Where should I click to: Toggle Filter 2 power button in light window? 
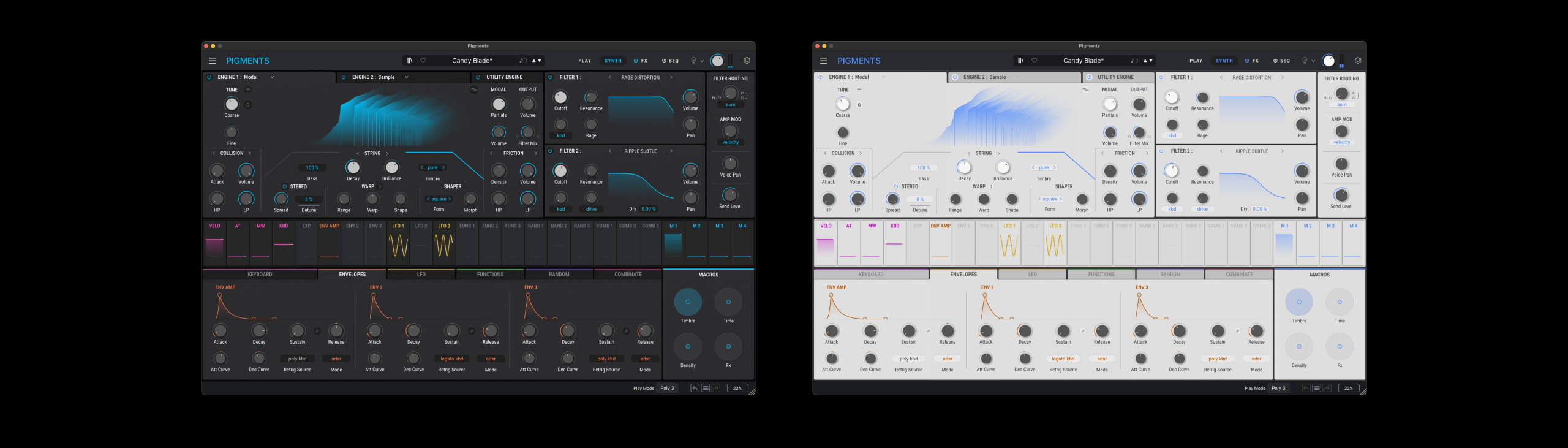1161,151
